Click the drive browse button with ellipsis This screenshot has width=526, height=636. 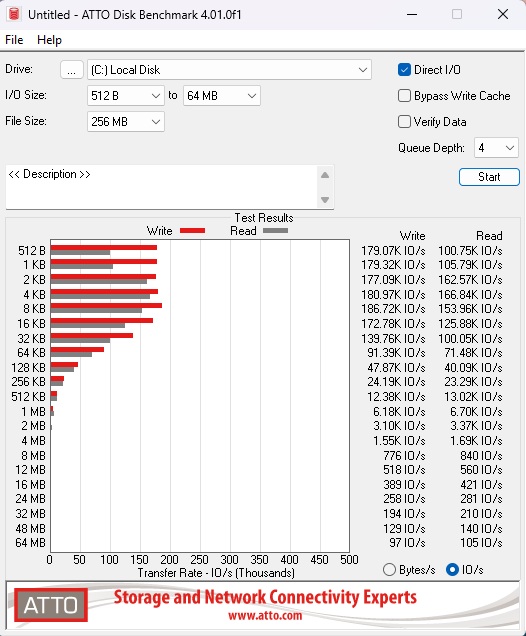tap(72, 70)
